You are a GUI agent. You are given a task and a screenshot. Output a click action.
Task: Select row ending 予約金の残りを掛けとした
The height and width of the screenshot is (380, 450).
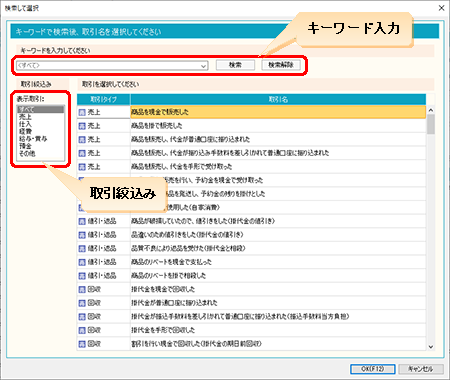point(252,194)
